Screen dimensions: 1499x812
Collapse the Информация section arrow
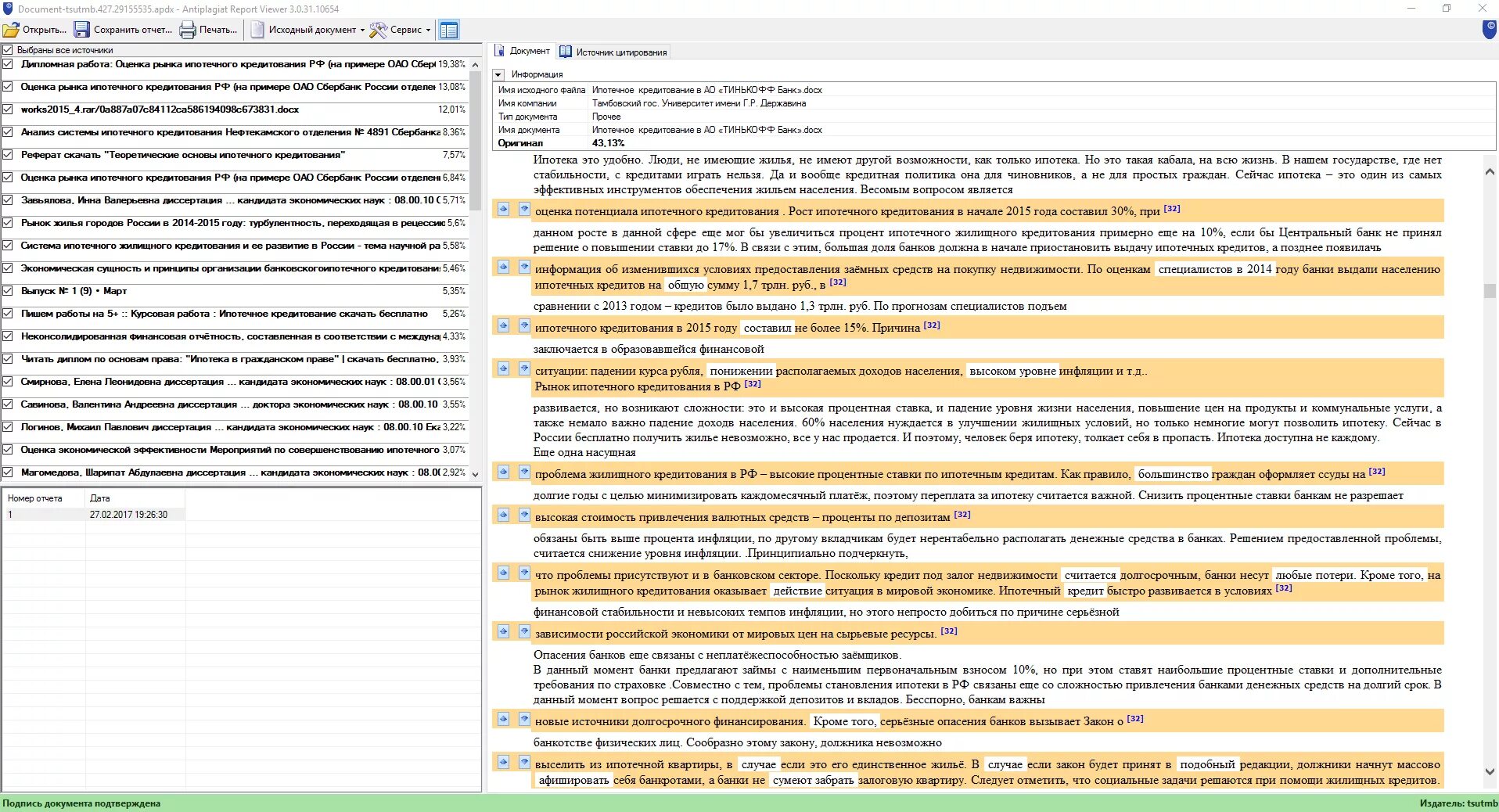pos(498,74)
